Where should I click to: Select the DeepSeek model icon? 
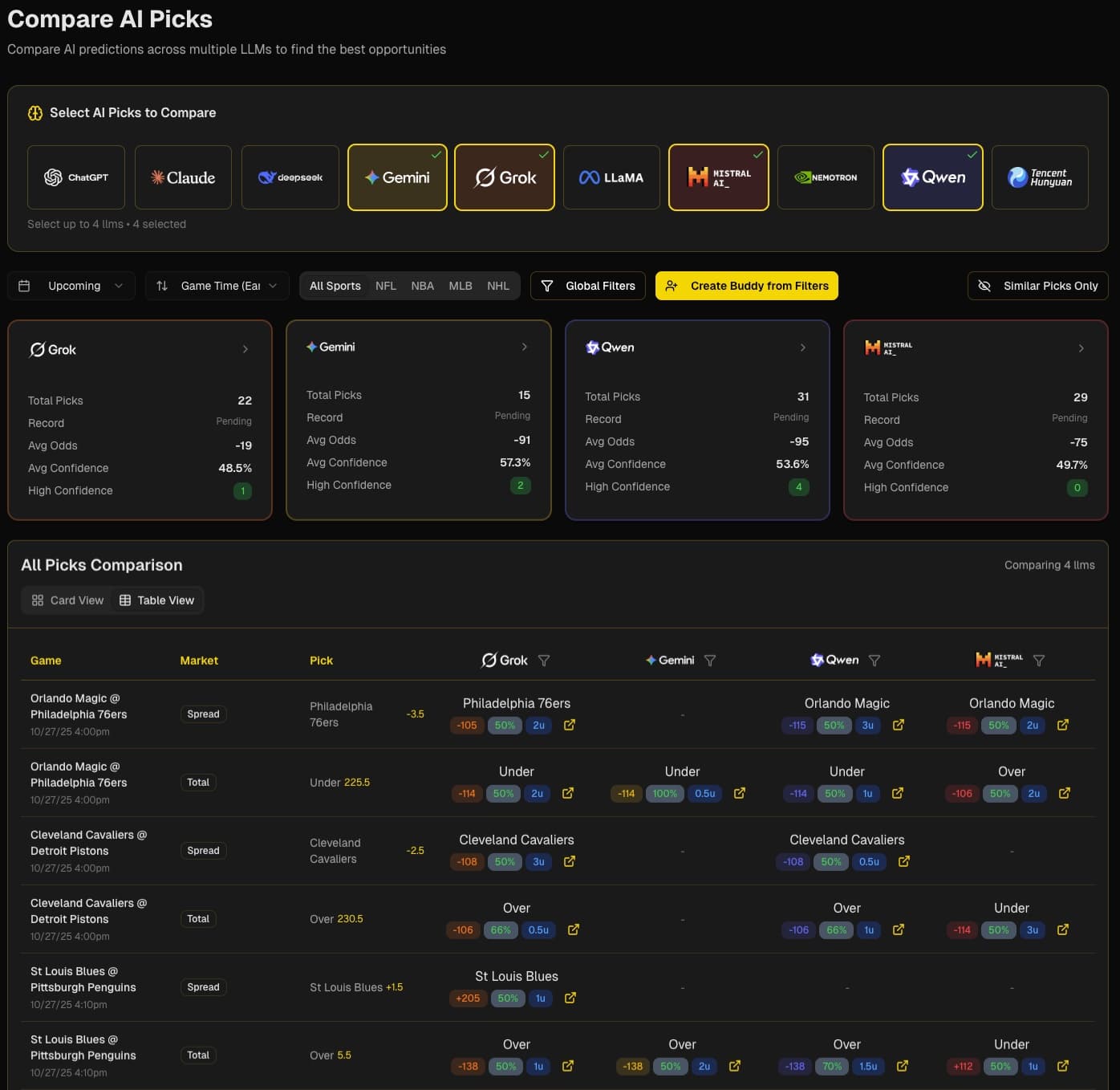pos(290,177)
